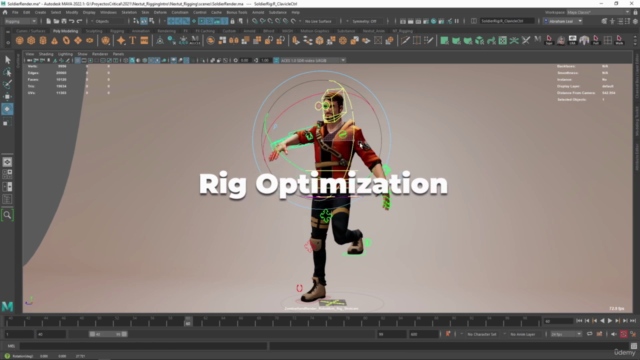The image size is (640, 360).
Task: Open the Abraham Leal account dropdown
Action: coord(563,21)
